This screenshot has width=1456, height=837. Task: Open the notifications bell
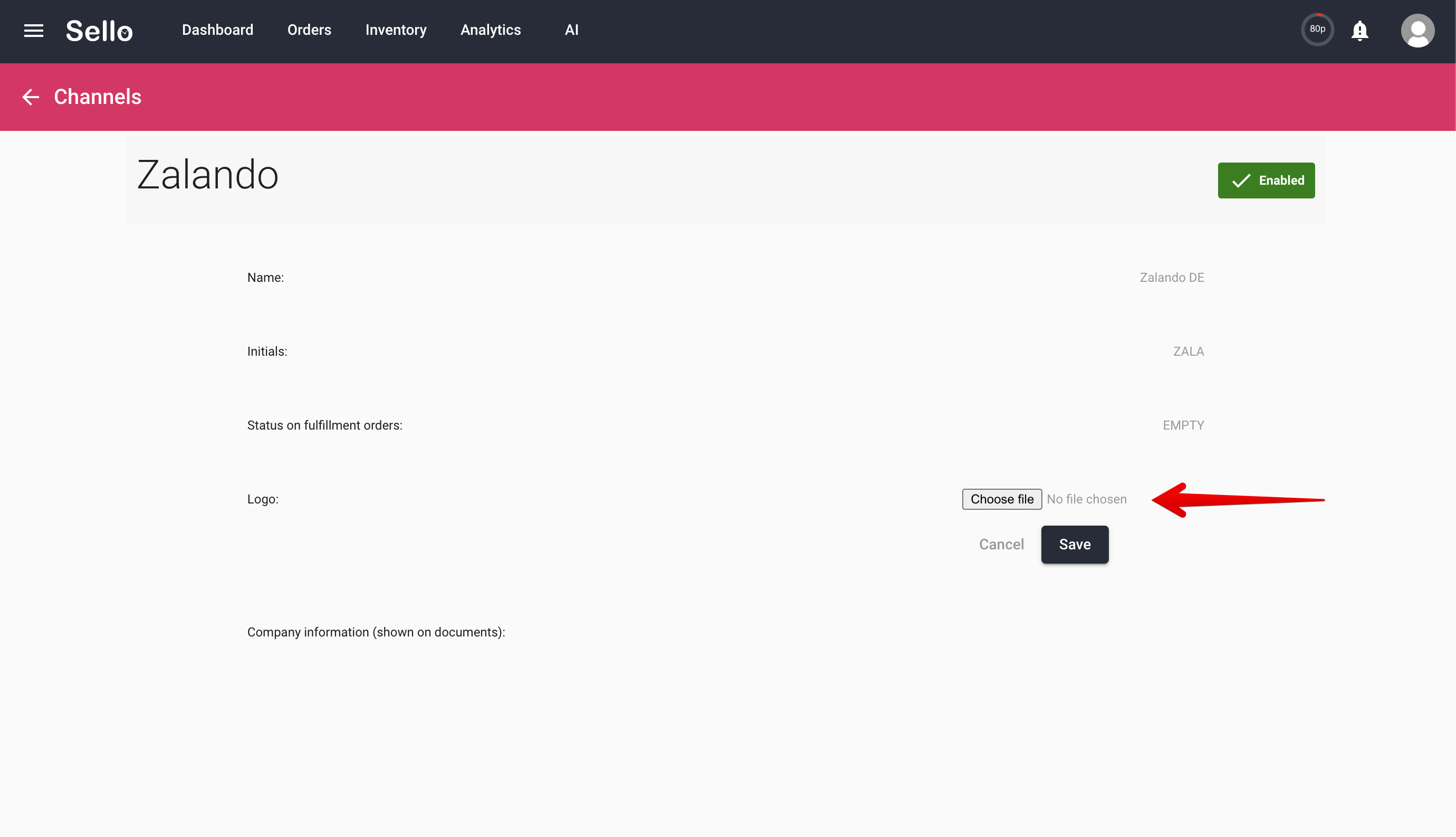(1359, 31)
